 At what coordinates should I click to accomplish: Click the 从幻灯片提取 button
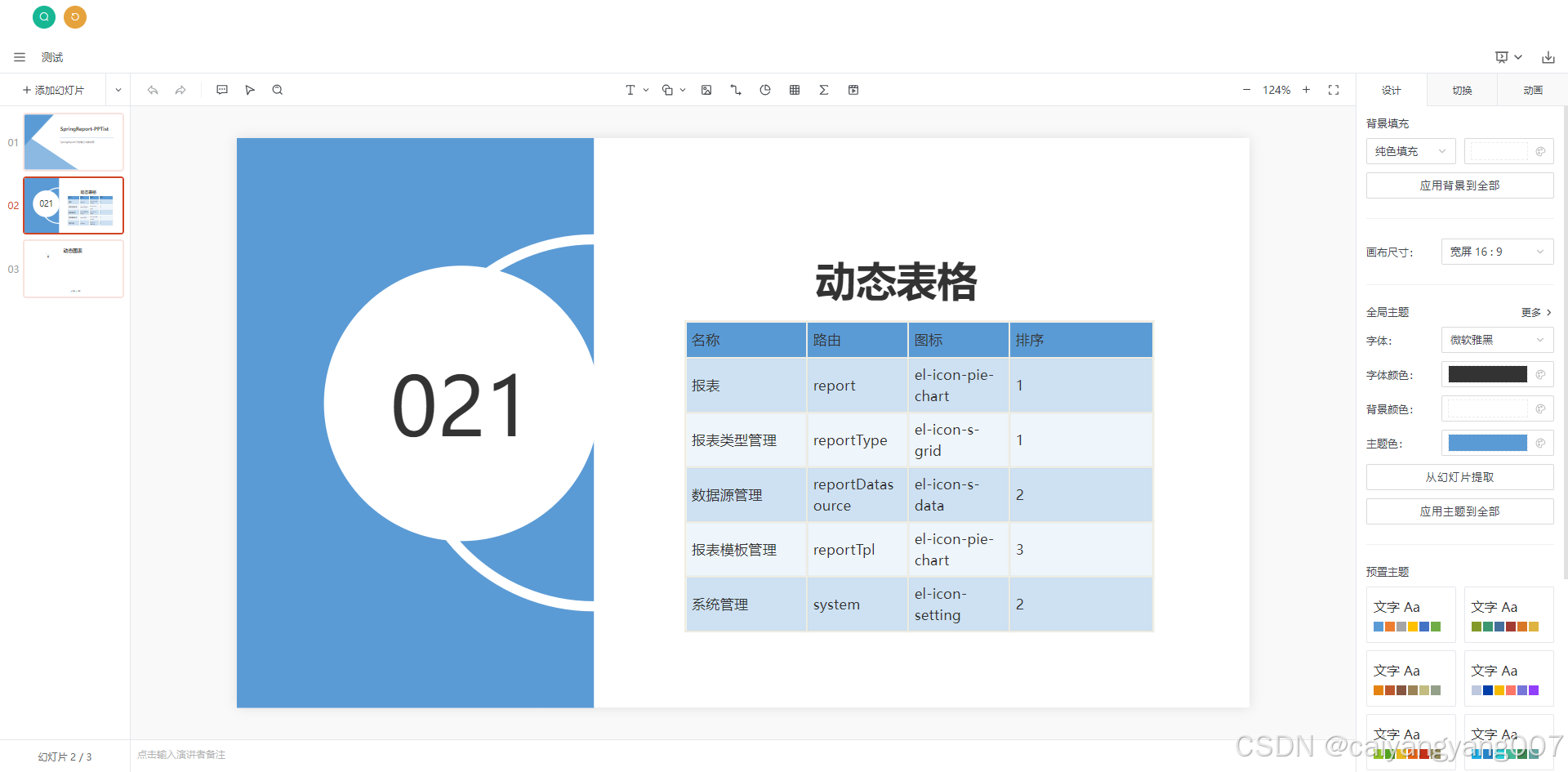pos(1459,477)
